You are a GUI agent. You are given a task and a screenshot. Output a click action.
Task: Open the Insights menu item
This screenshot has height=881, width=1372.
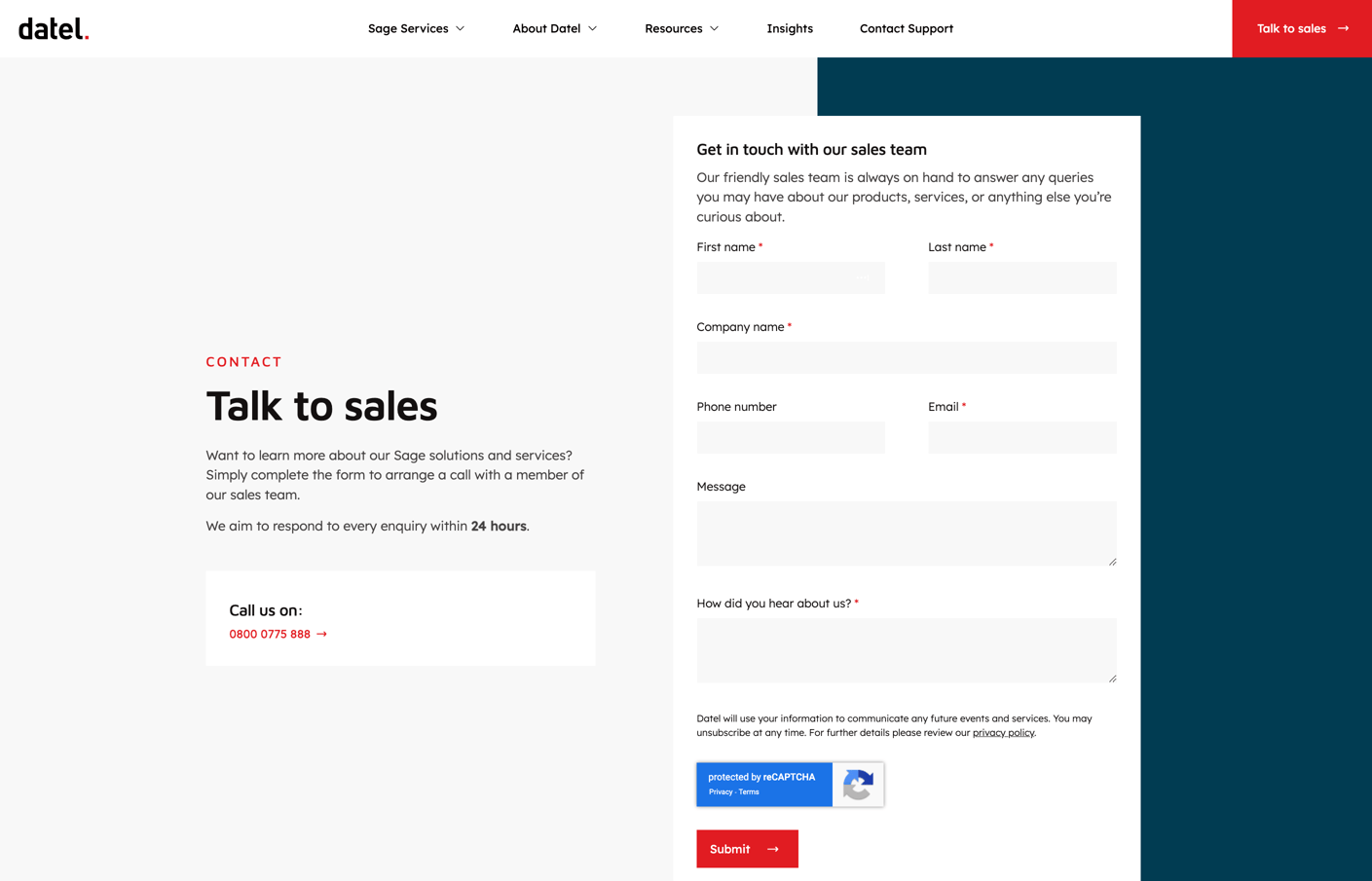pos(789,28)
